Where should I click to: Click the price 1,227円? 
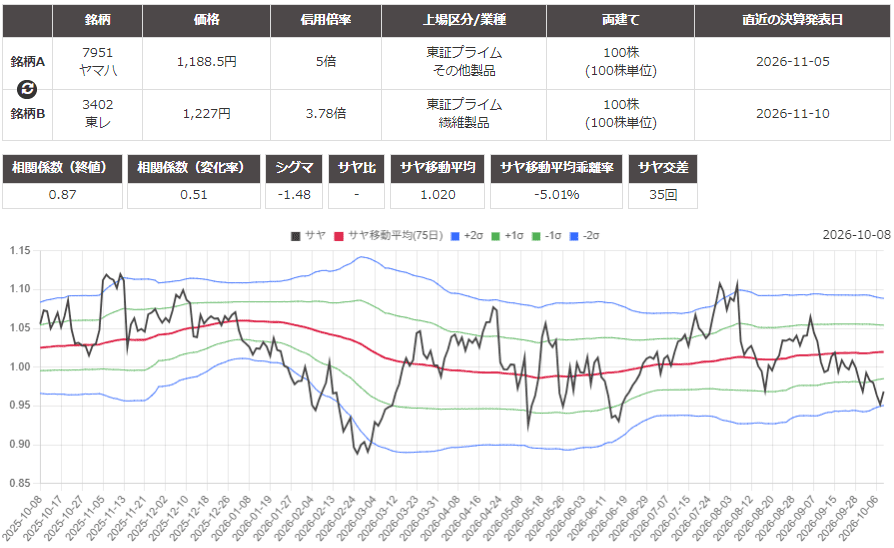[x=206, y=113]
